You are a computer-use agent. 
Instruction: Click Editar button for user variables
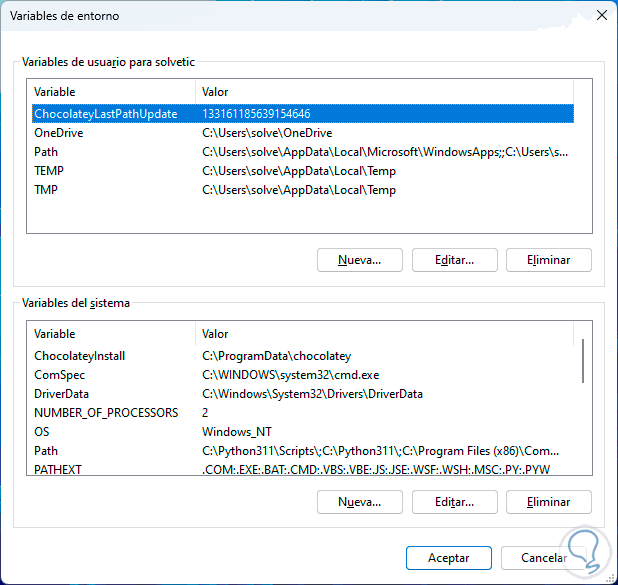[454, 260]
